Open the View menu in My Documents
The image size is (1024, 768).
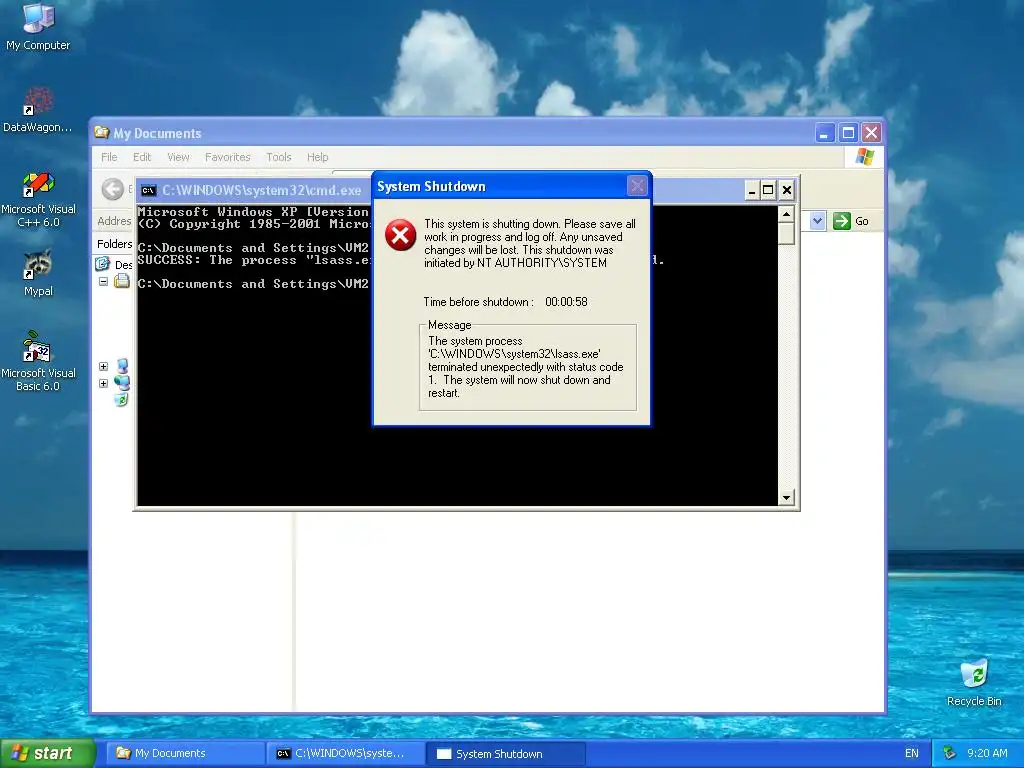pos(178,157)
